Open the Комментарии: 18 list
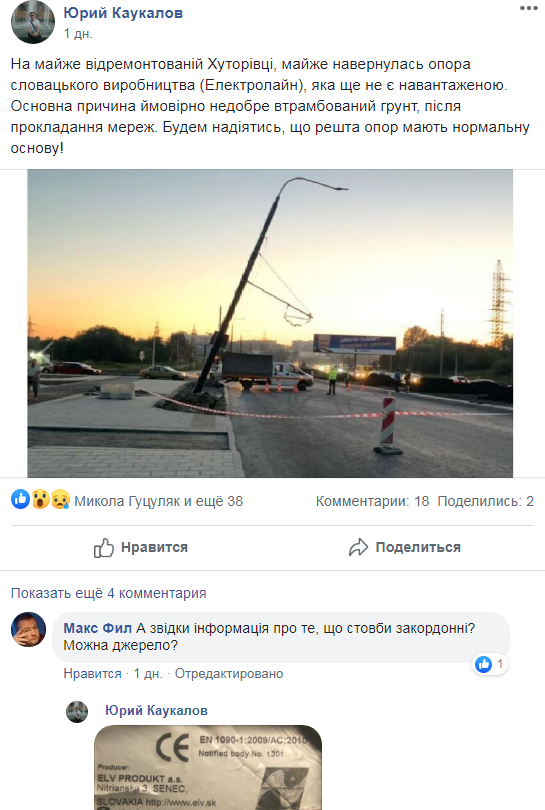545x810 pixels. tap(372, 501)
